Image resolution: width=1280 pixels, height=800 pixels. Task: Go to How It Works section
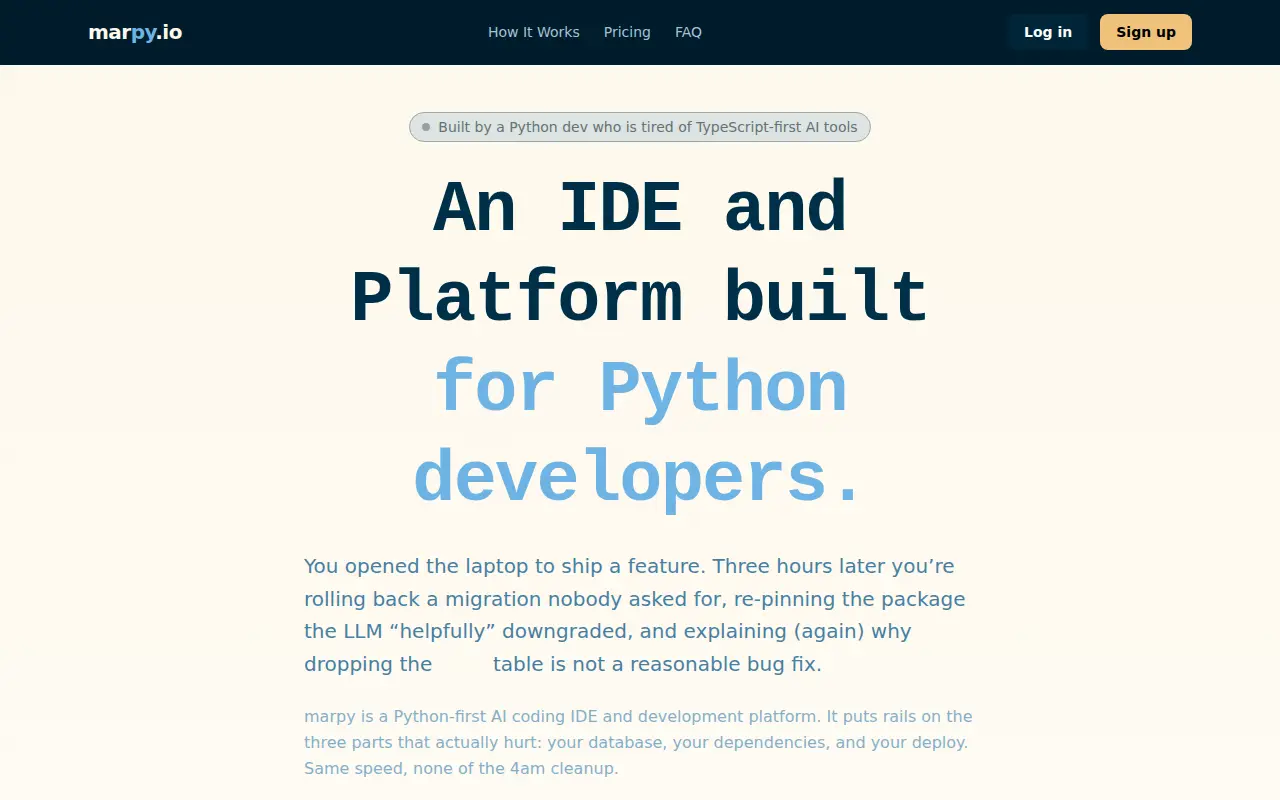pos(533,32)
